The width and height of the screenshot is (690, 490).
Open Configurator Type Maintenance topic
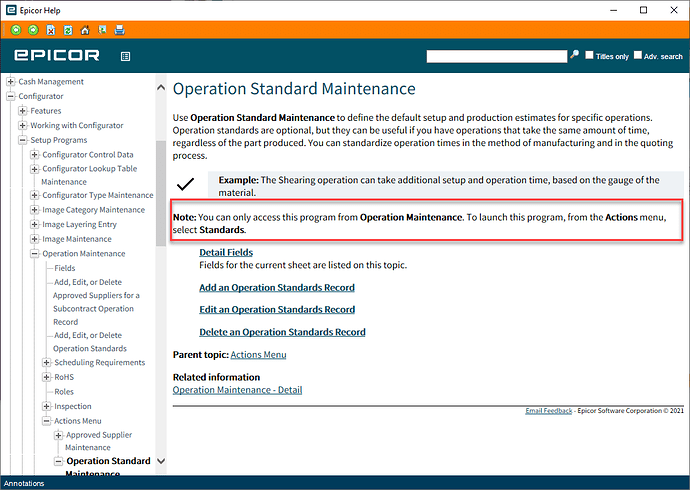pos(98,195)
